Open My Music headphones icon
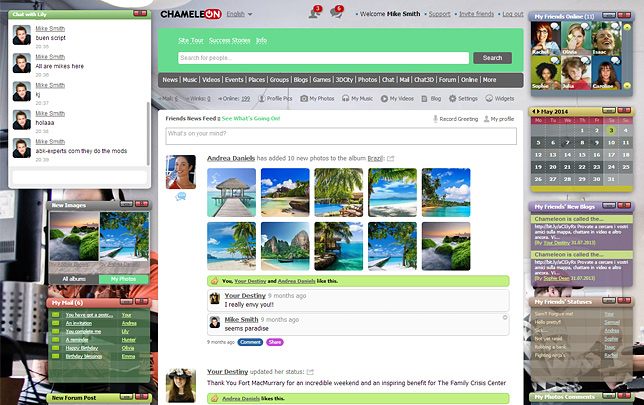644x405 pixels. 345,99
